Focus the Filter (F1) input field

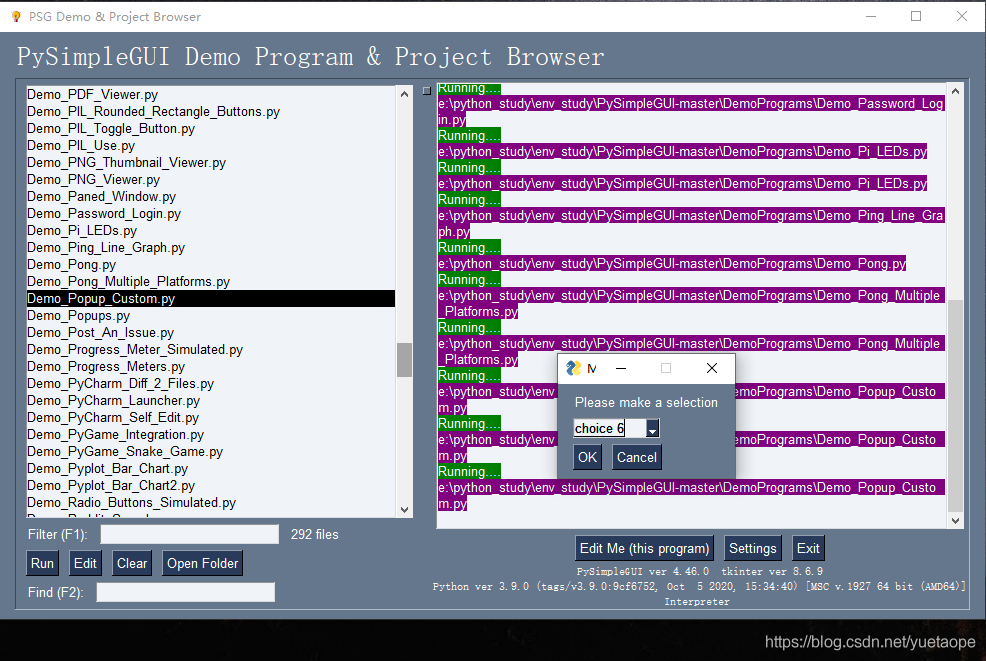pyautogui.click(x=189, y=534)
